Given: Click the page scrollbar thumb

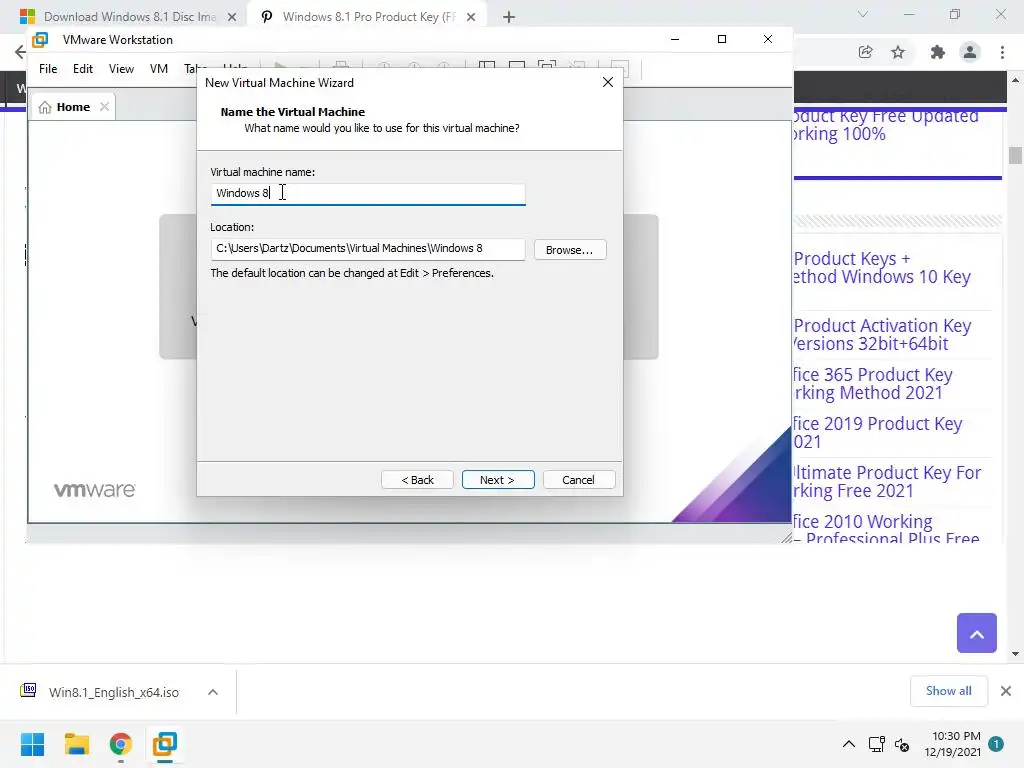Looking at the screenshot, I should pyautogui.click(x=1015, y=155).
